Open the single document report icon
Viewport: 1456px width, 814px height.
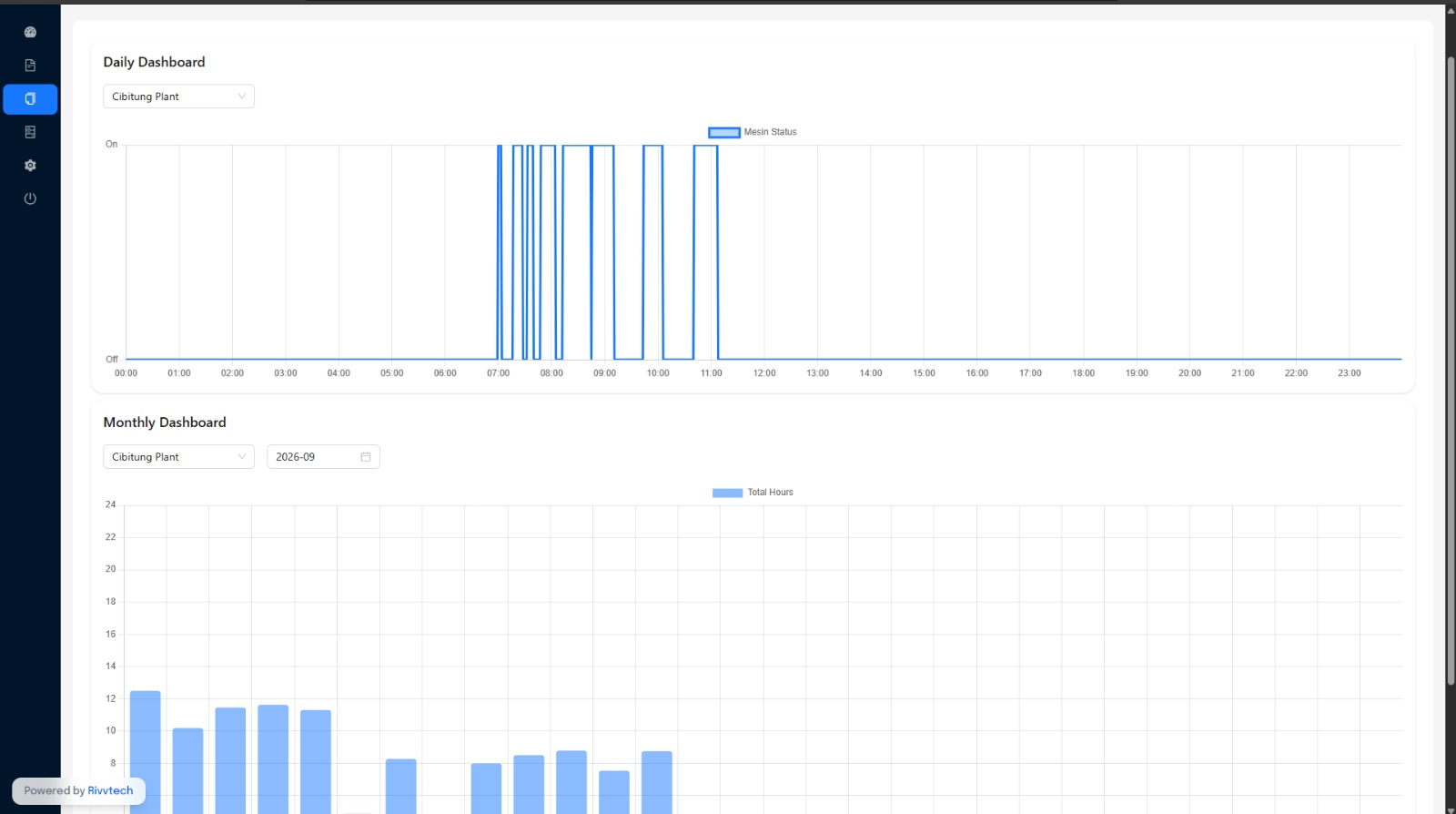tap(30, 66)
